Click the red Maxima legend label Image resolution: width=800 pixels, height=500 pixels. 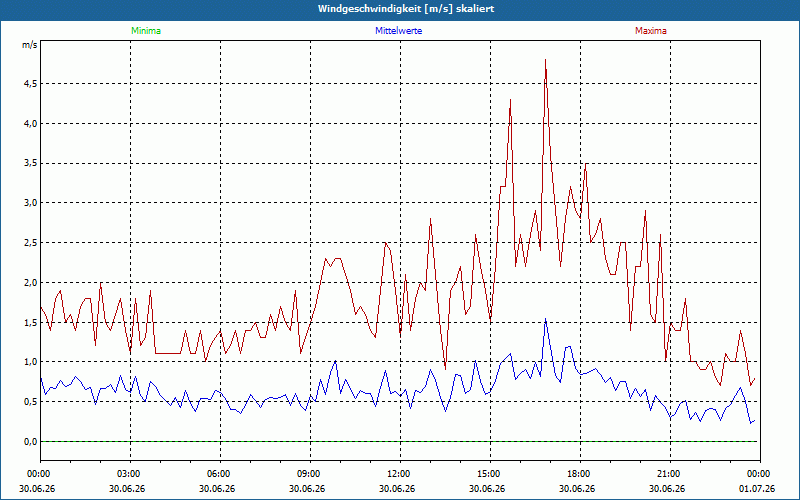(x=651, y=31)
